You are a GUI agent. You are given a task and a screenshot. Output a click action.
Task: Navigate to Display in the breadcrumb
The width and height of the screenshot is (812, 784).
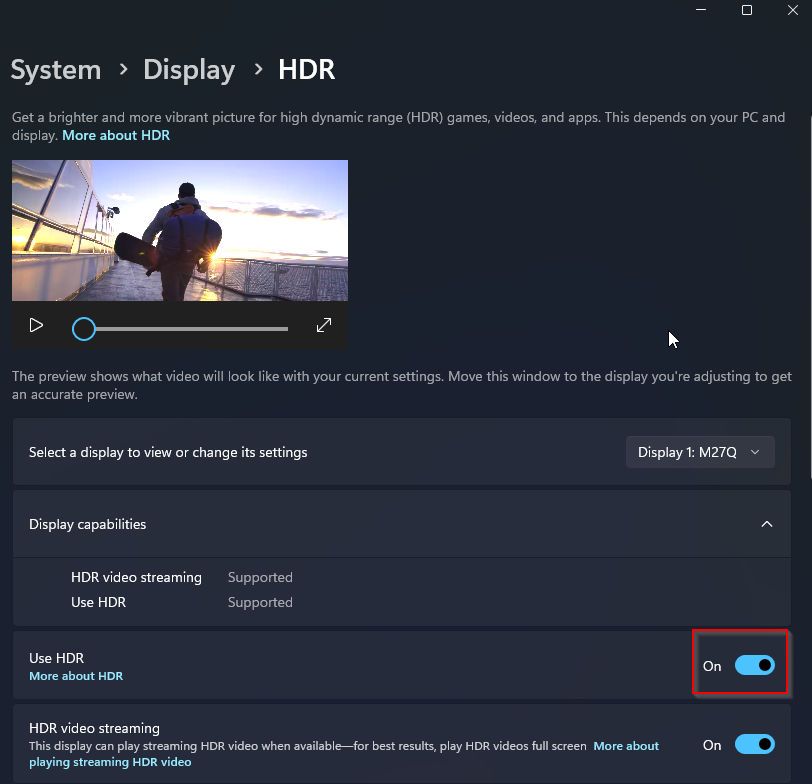pyautogui.click(x=189, y=70)
